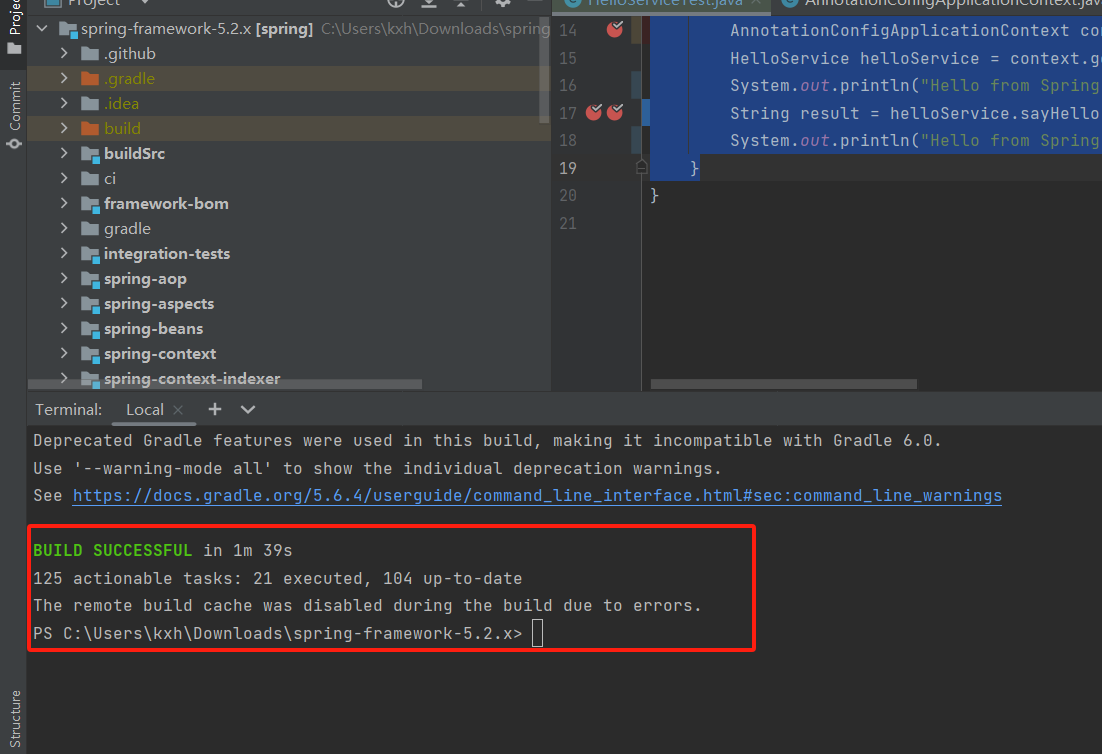Toggle the breakpoint on line 14
1102x754 pixels.
point(615,30)
